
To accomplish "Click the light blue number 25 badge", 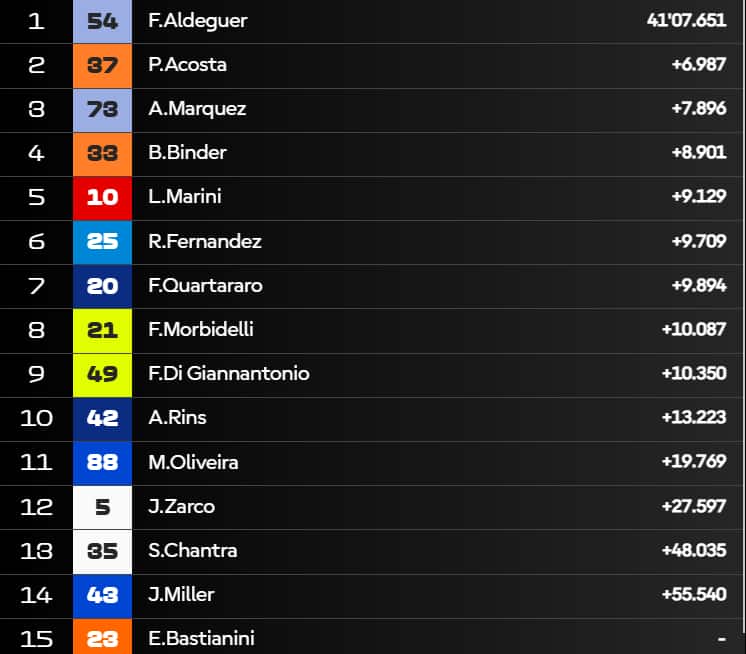I will [102, 241].
